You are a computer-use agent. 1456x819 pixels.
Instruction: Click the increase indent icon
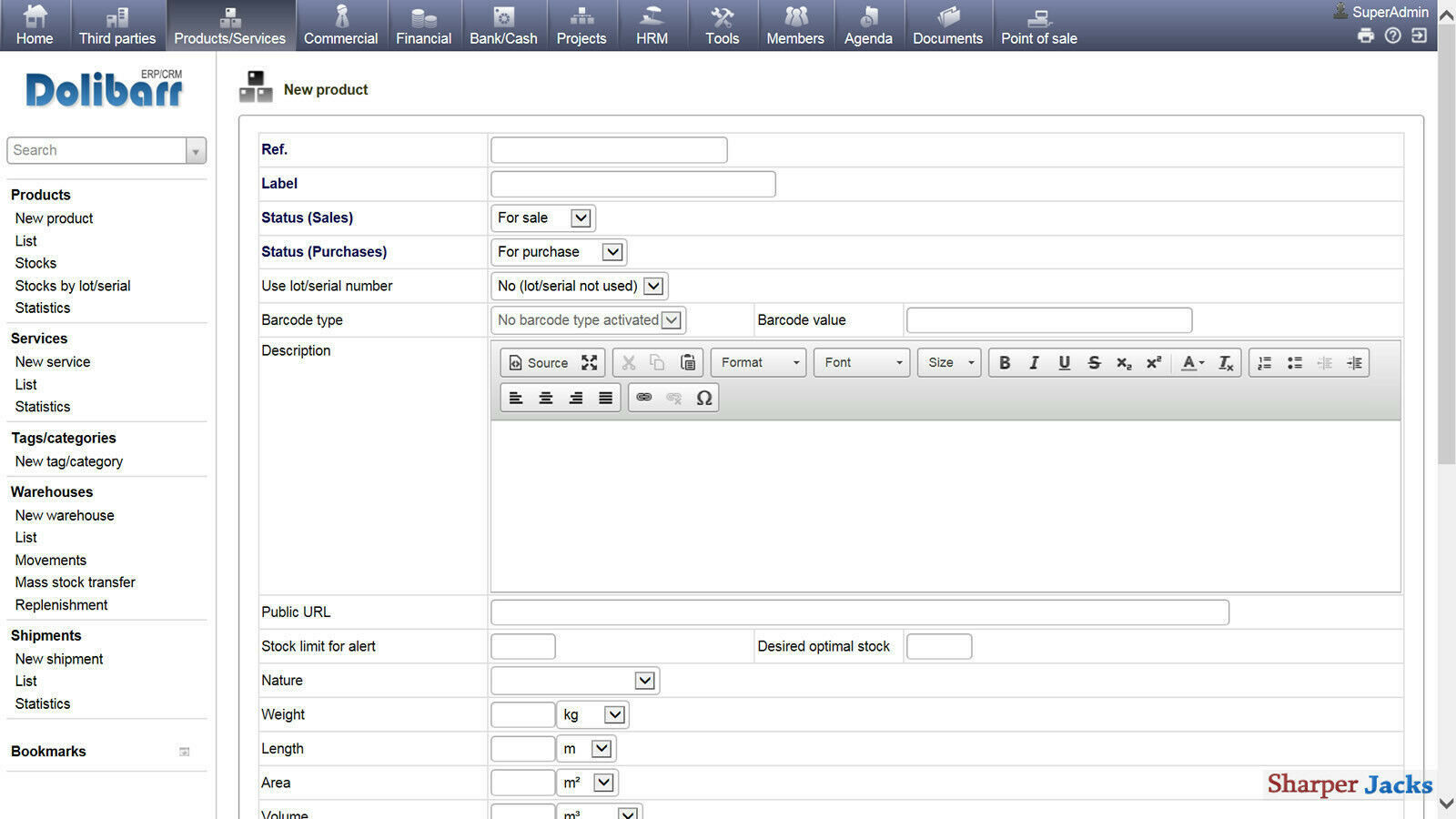(1355, 362)
